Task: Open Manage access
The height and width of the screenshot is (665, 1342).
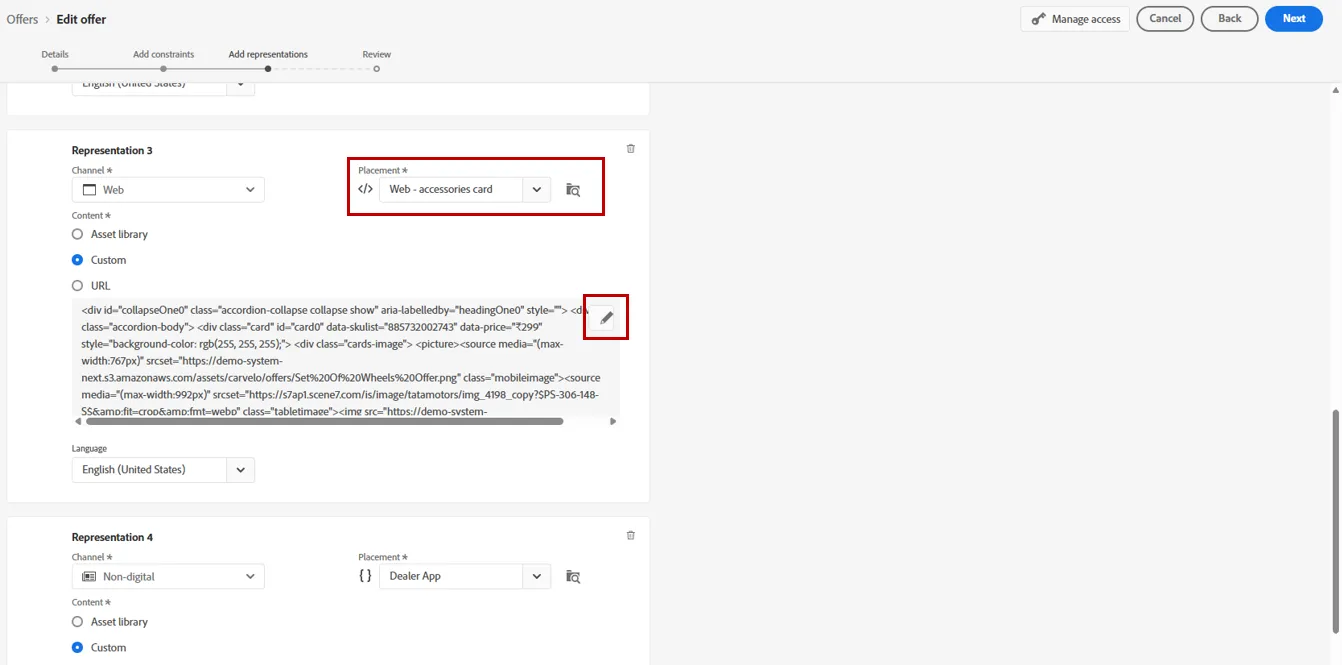Action: (1075, 19)
